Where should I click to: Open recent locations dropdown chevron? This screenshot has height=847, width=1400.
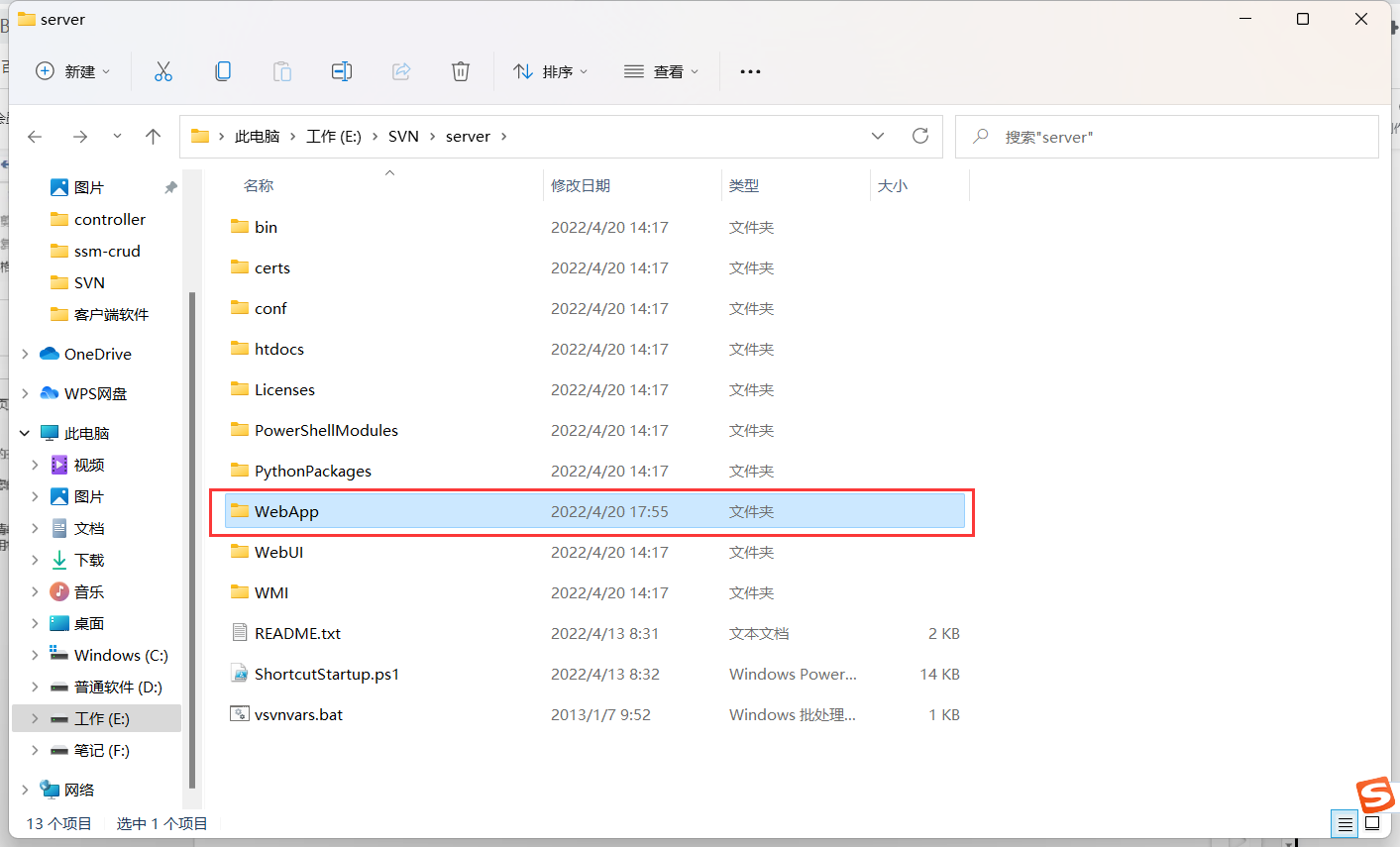pos(117,137)
